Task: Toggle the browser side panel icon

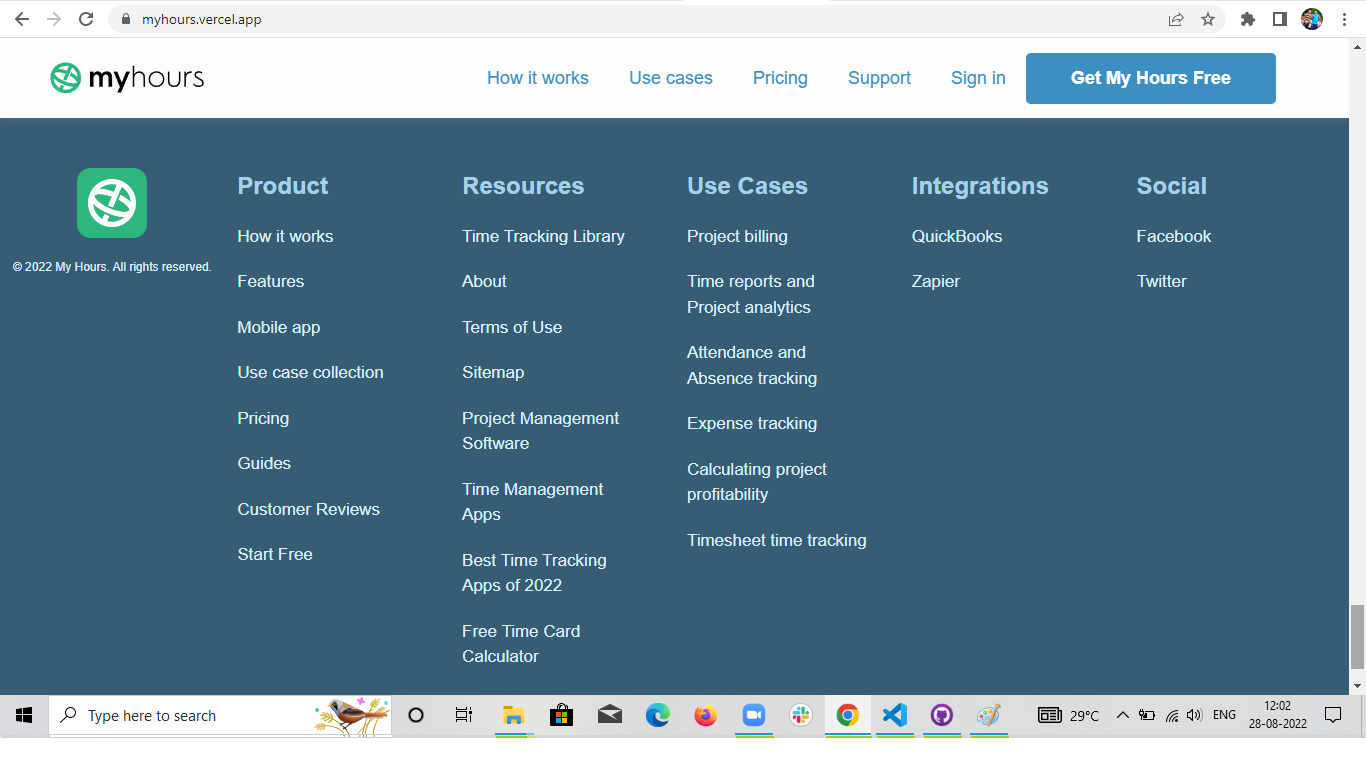Action: tap(1279, 19)
